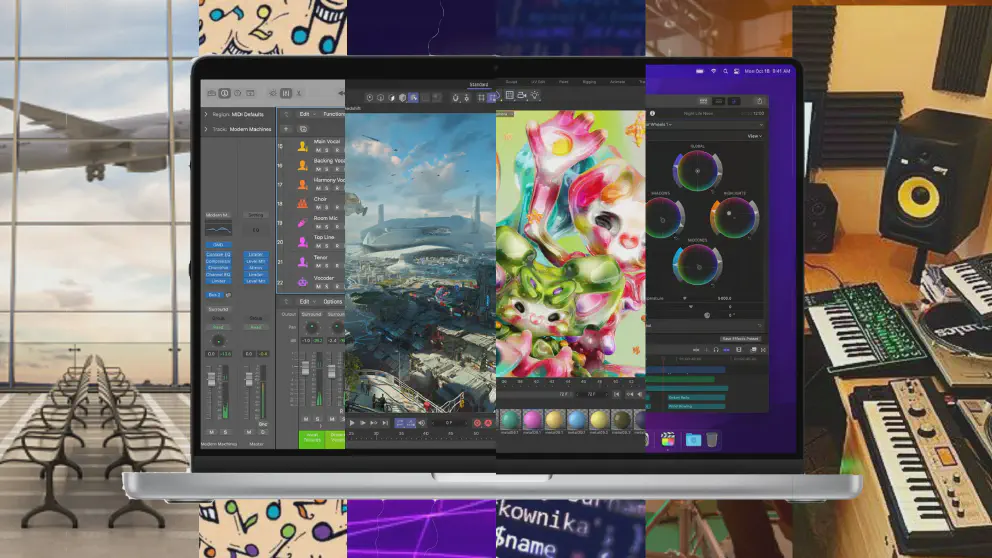992x558 pixels.
Task: Open the info inspector icon in Final Cut
Action: (x=652, y=113)
